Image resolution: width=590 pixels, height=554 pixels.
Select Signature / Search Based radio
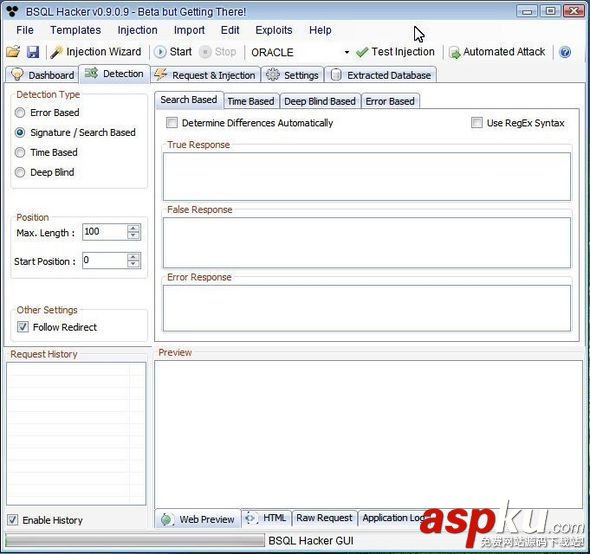pos(20,132)
